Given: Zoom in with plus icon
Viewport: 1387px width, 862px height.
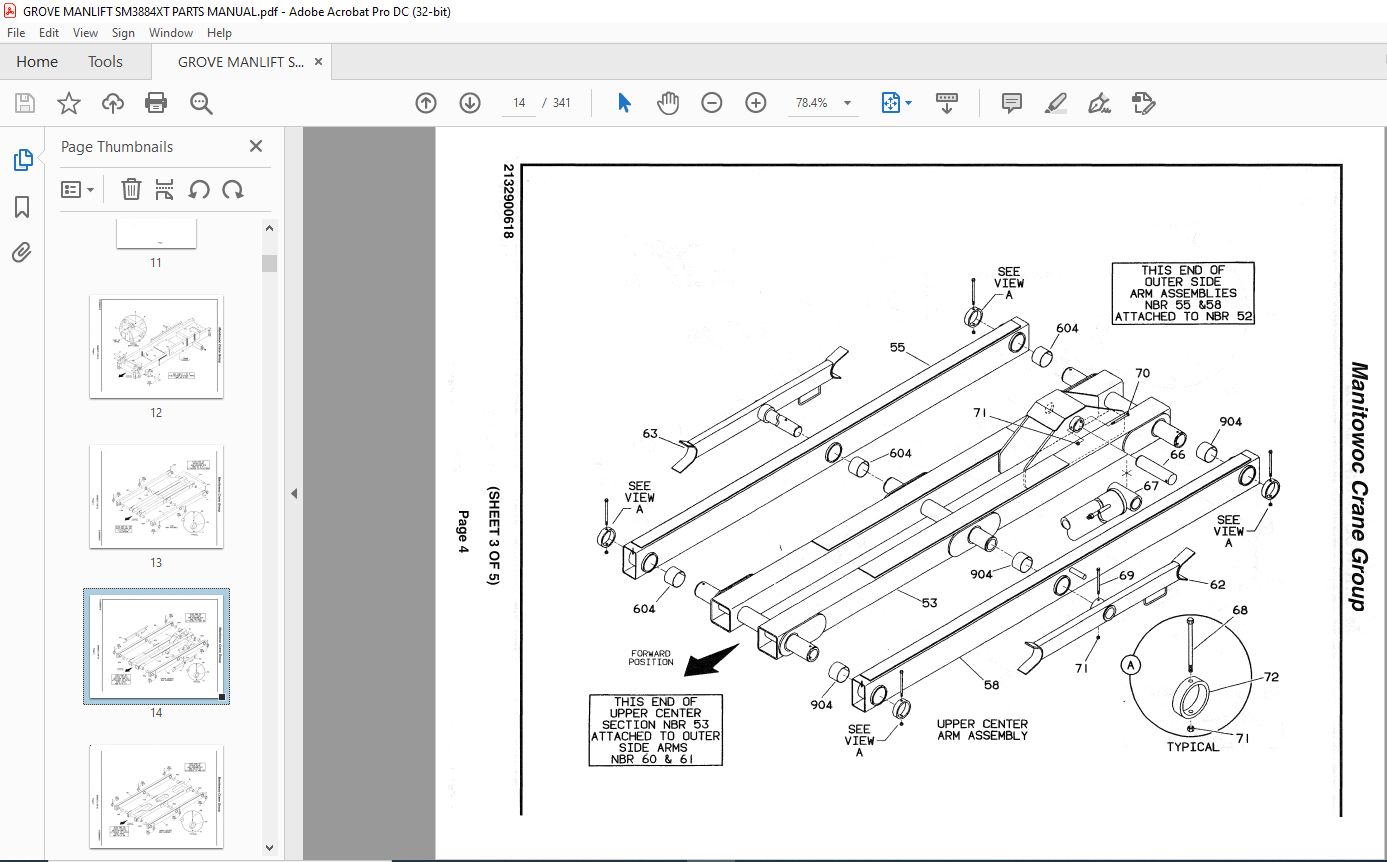Looking at the screenshot, I should pyautogui.click(x=756, y=103).
